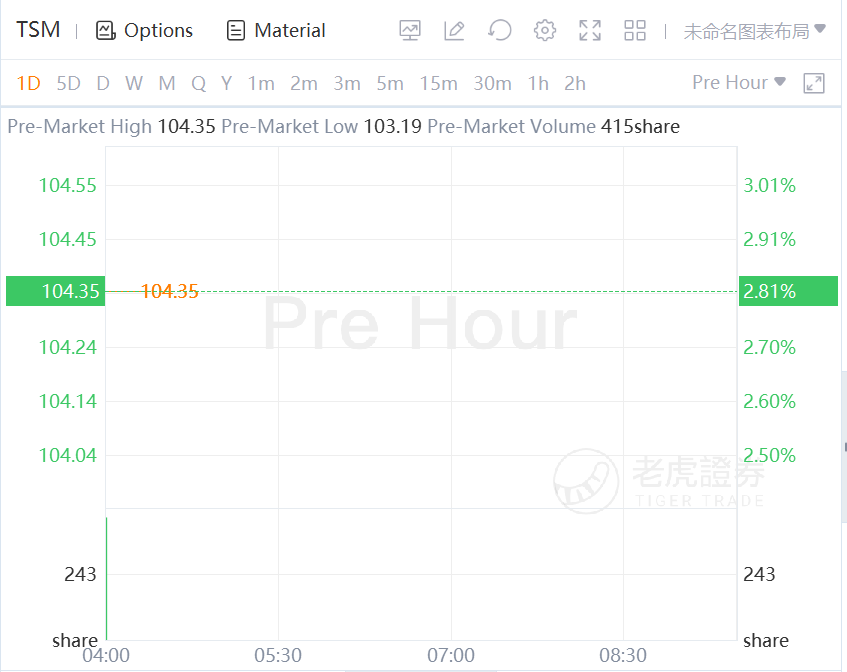The width and height of the screenshot is (847, 672).
Task: Expand the Pre Hour session dropdown
Action: pos(738,82)
